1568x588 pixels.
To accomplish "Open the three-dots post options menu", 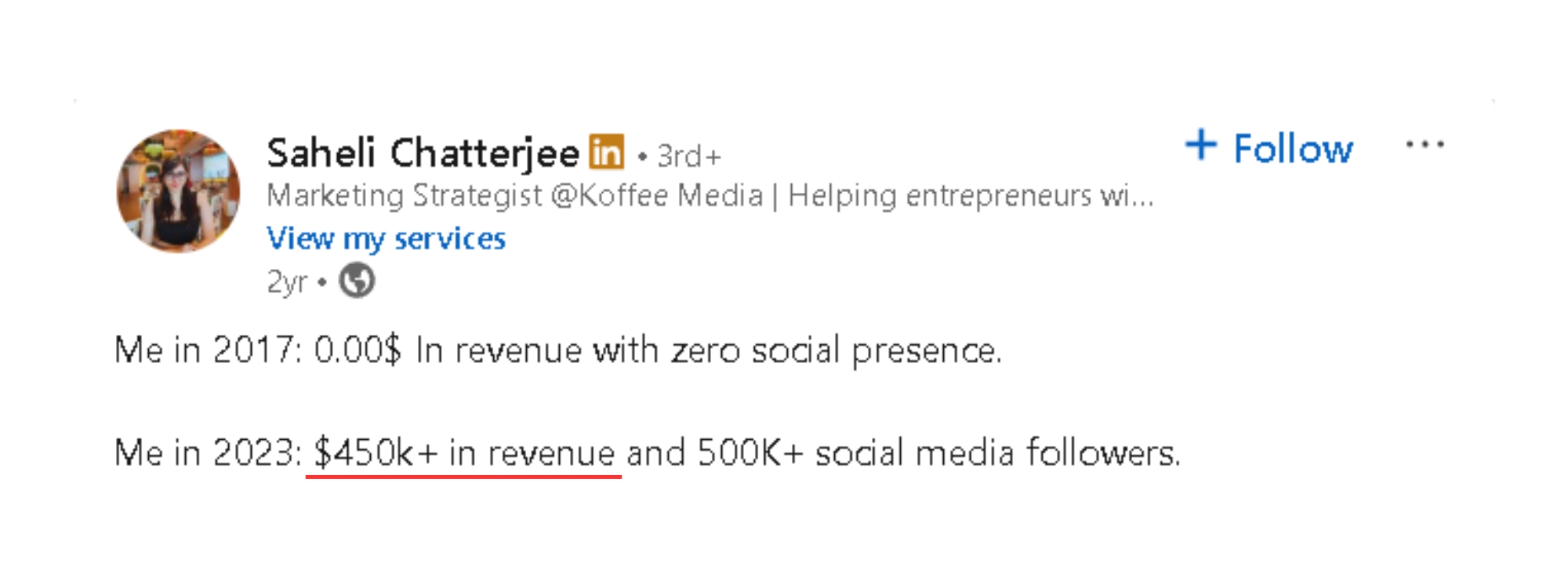I will (x=1425, y=145).
